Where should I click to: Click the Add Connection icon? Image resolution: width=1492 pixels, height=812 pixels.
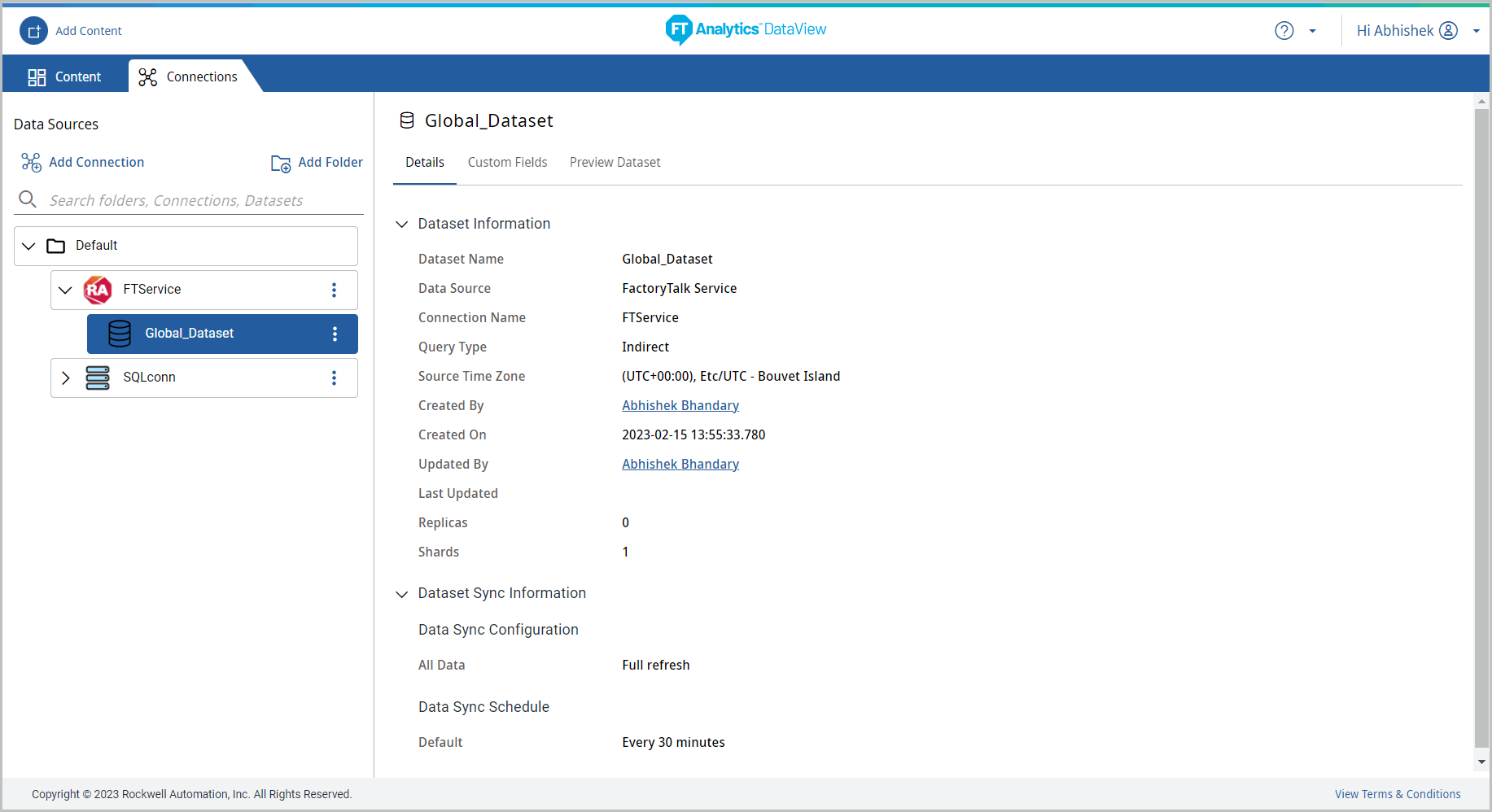click(31, 163)
